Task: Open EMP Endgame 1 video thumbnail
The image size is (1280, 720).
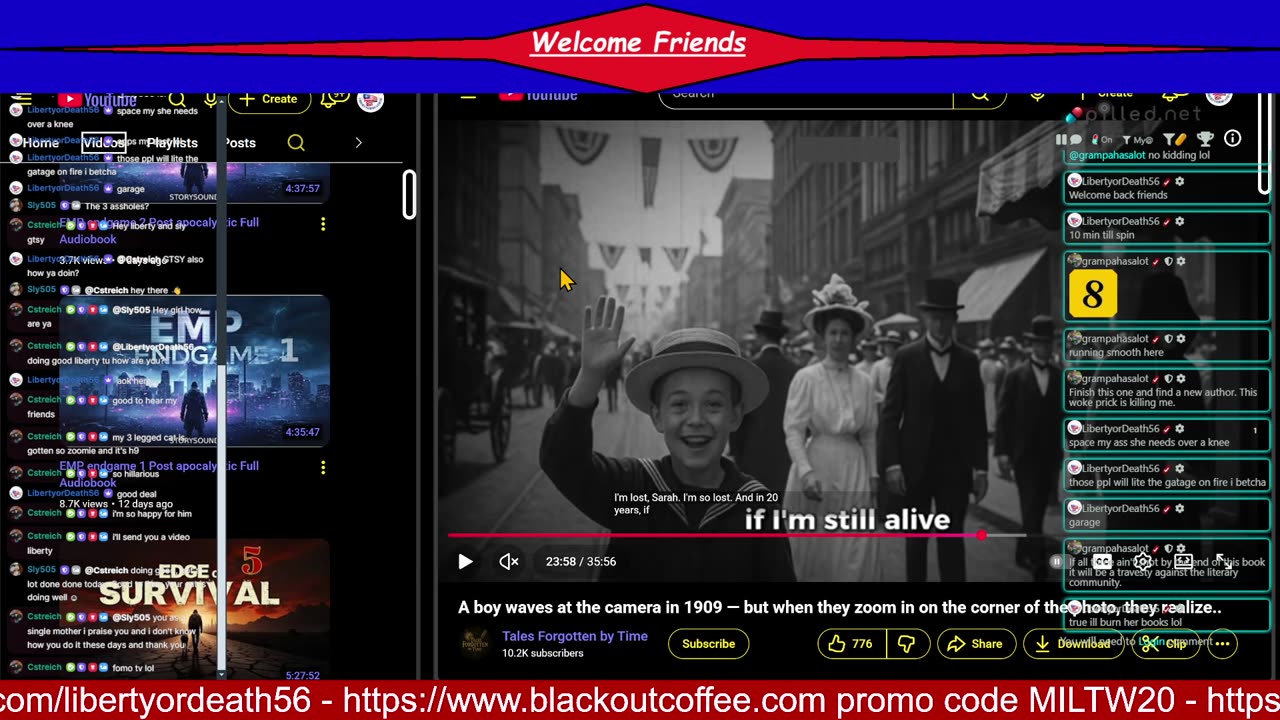Action: tap(195, 370)
